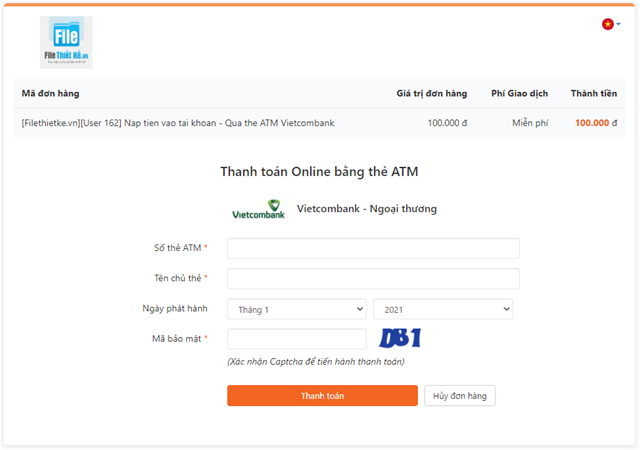This screenshot has width=640, height=450.
Task: Click the Vietcombank - Ngoại thương bank name
Action: tap(367, 209)
